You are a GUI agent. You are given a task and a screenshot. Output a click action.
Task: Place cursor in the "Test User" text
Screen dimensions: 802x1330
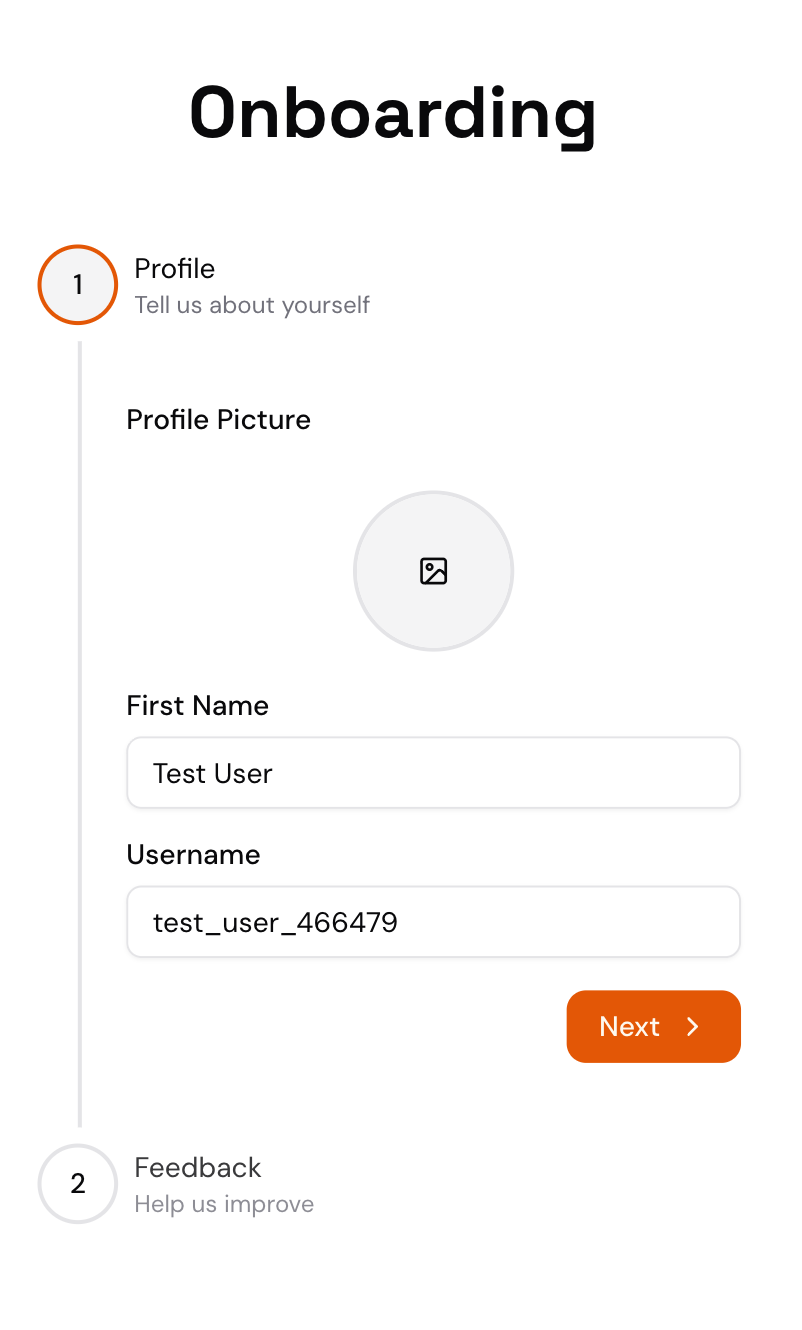point(213,773)
